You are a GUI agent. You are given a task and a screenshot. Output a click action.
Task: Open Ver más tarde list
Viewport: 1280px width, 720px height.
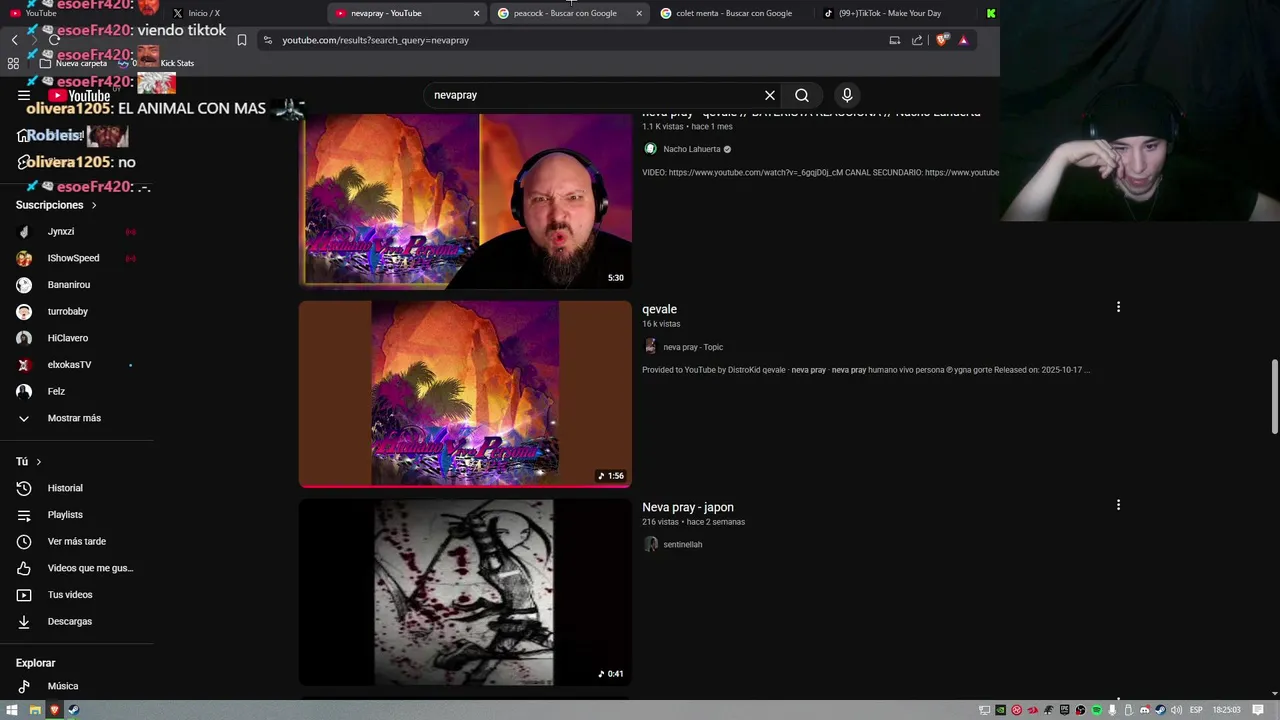pyautogui.click(x=77, y=541)
